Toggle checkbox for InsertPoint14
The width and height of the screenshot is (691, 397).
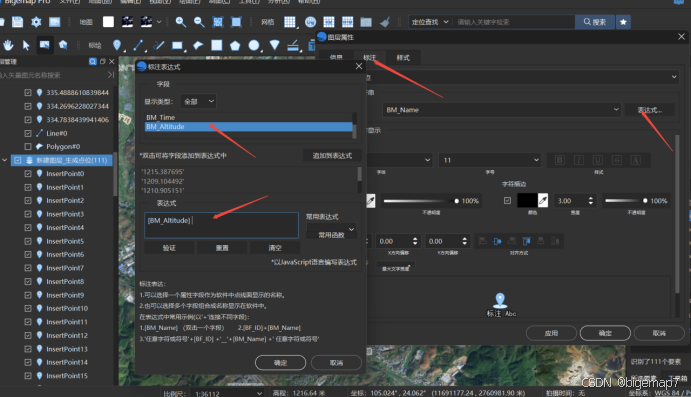[28, 362]
